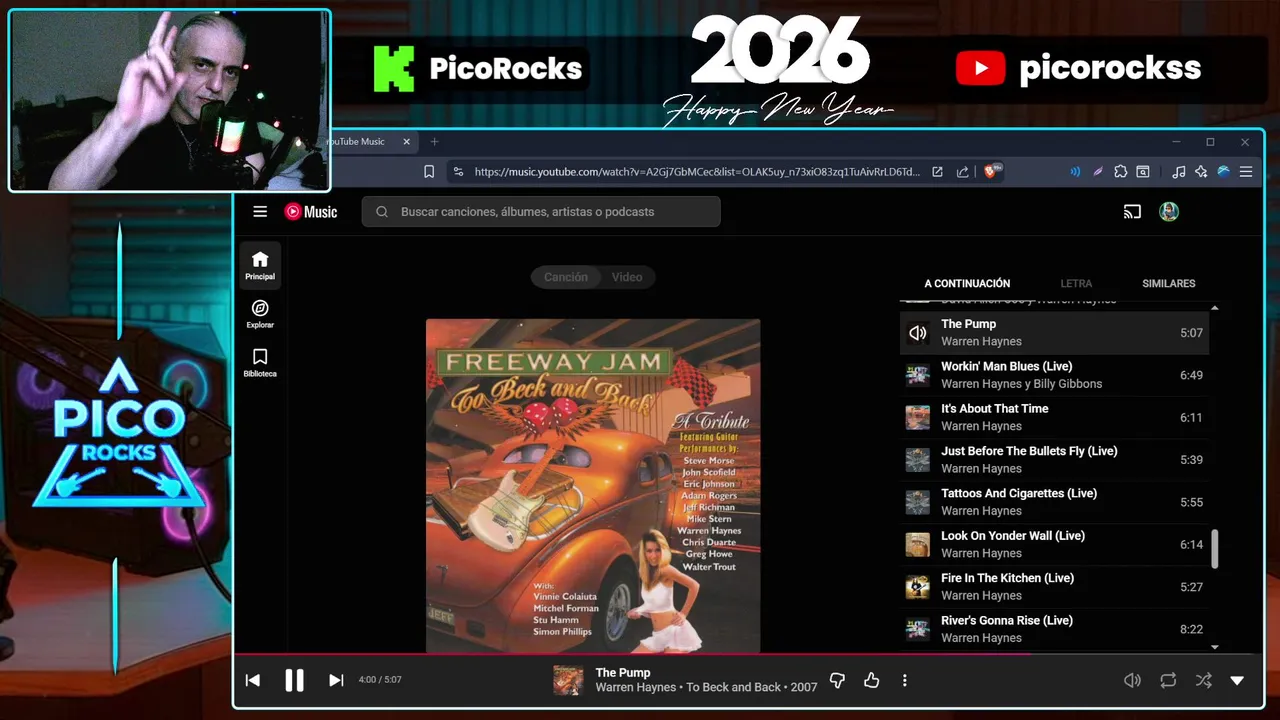Skip to previous track

pyautogui.click(x=253, y=680)
